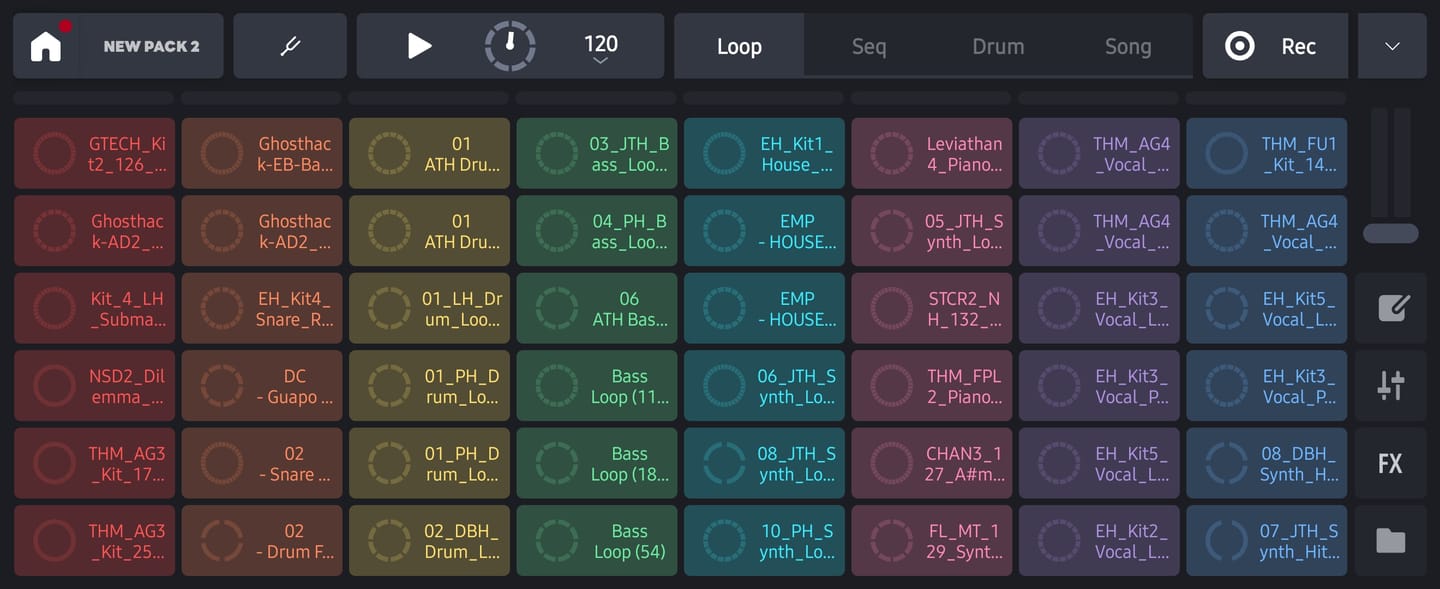Trigger THM_AG3_Kit_17 pad
Viewport: 1440px width, 589px height.
point(95,464)
